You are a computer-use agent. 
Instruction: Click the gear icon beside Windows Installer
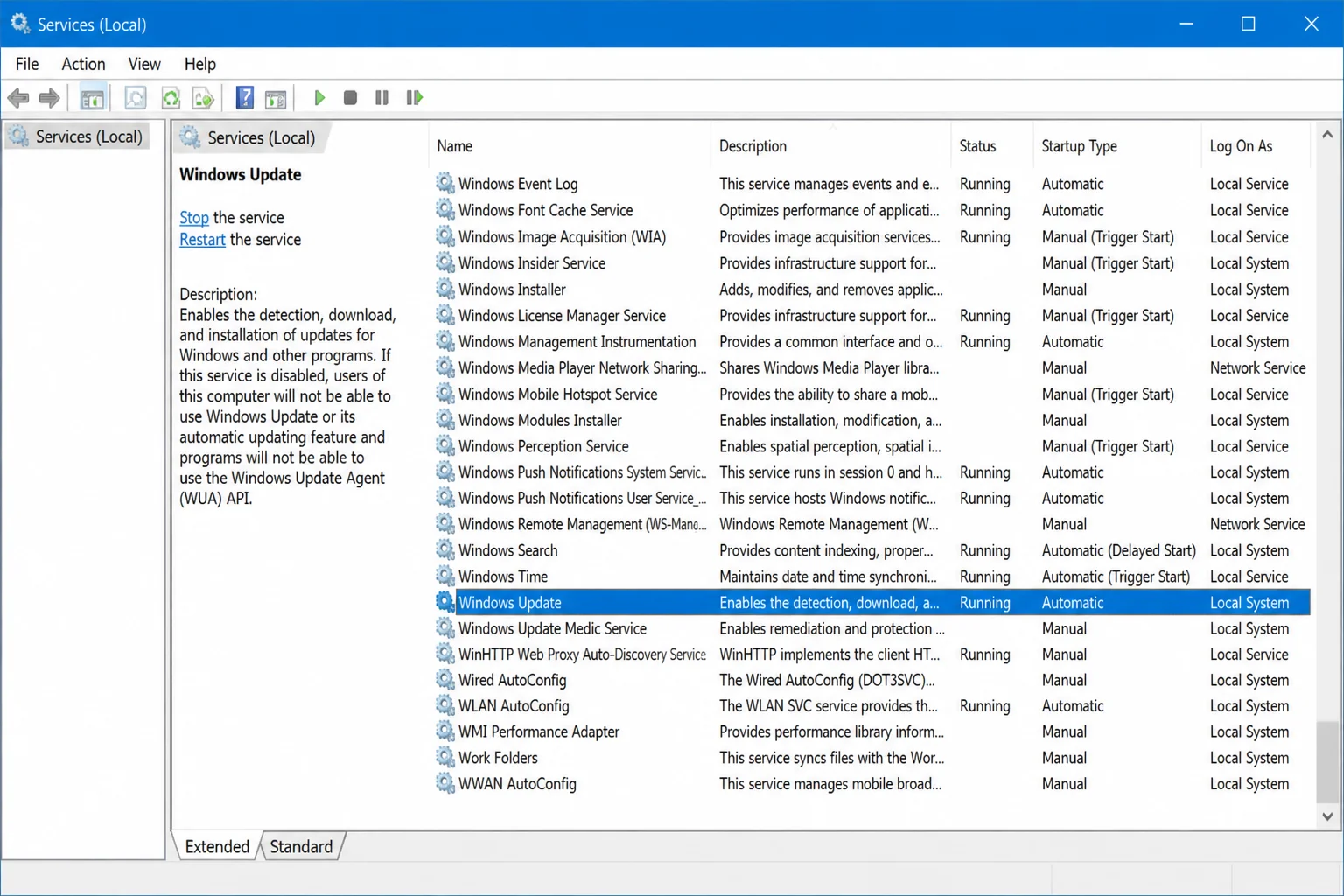pyautogui.click(x=445, y=289)
